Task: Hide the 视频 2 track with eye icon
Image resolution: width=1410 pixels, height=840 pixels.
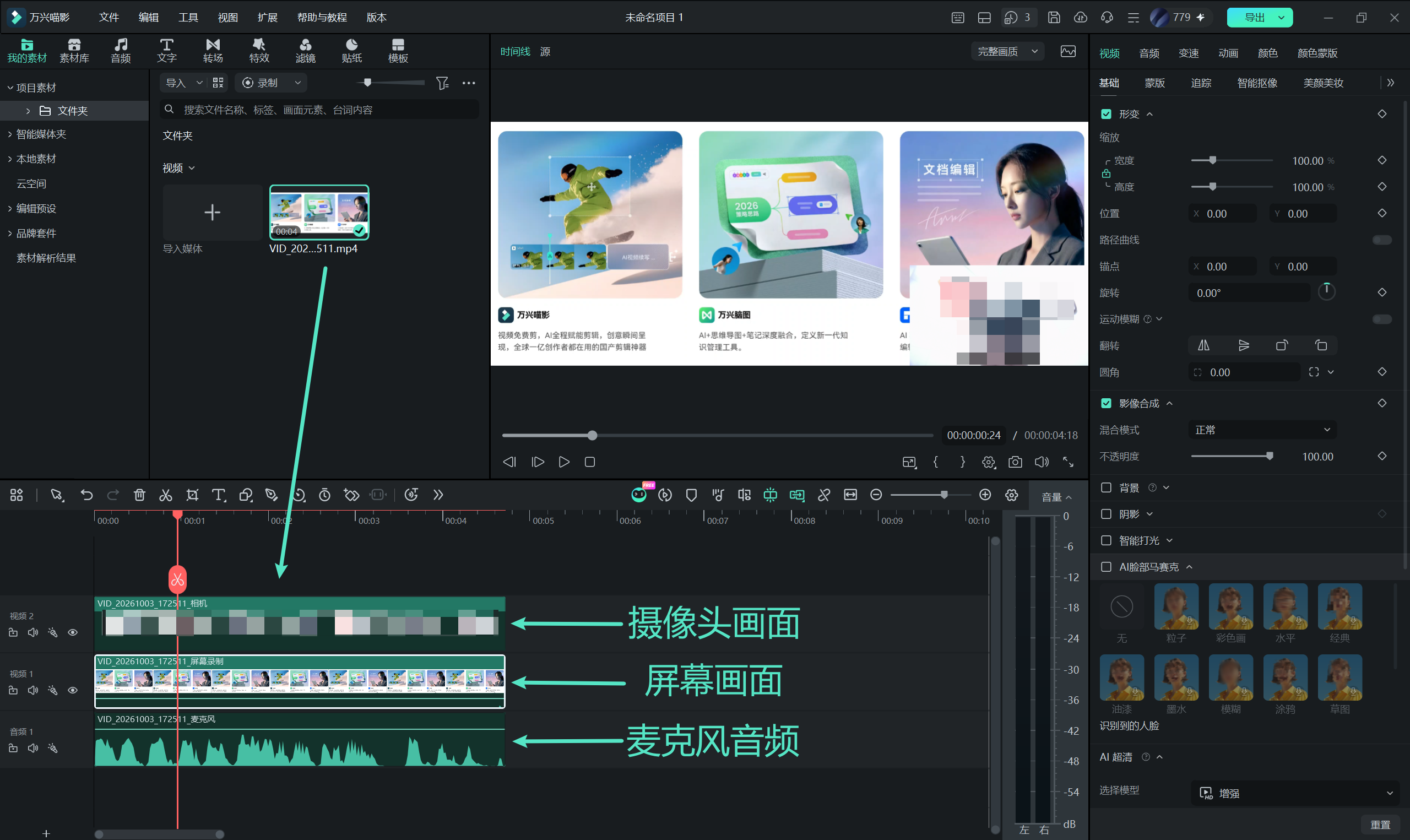Action: [72, 633]
